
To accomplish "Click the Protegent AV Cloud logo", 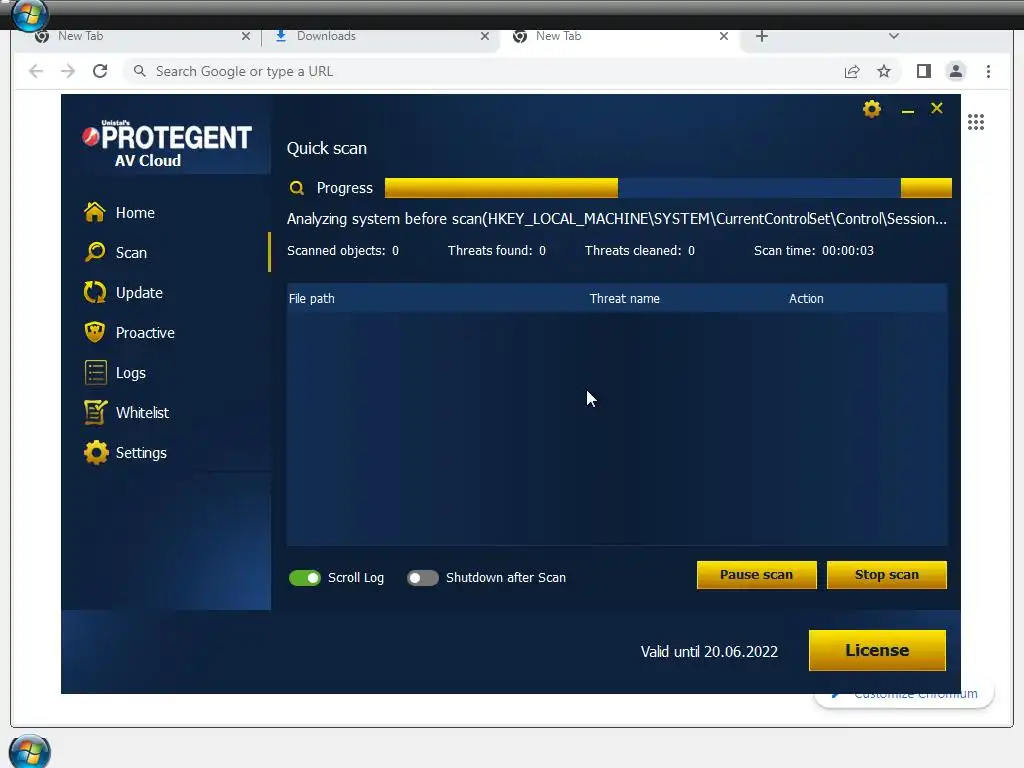I will 167,144.
